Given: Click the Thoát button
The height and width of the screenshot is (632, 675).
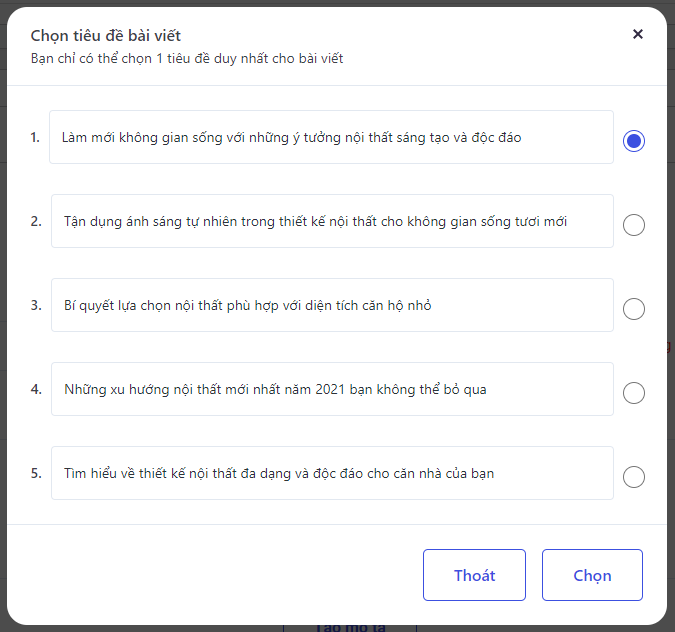Looking at the screenshot, I should [474, 575].
